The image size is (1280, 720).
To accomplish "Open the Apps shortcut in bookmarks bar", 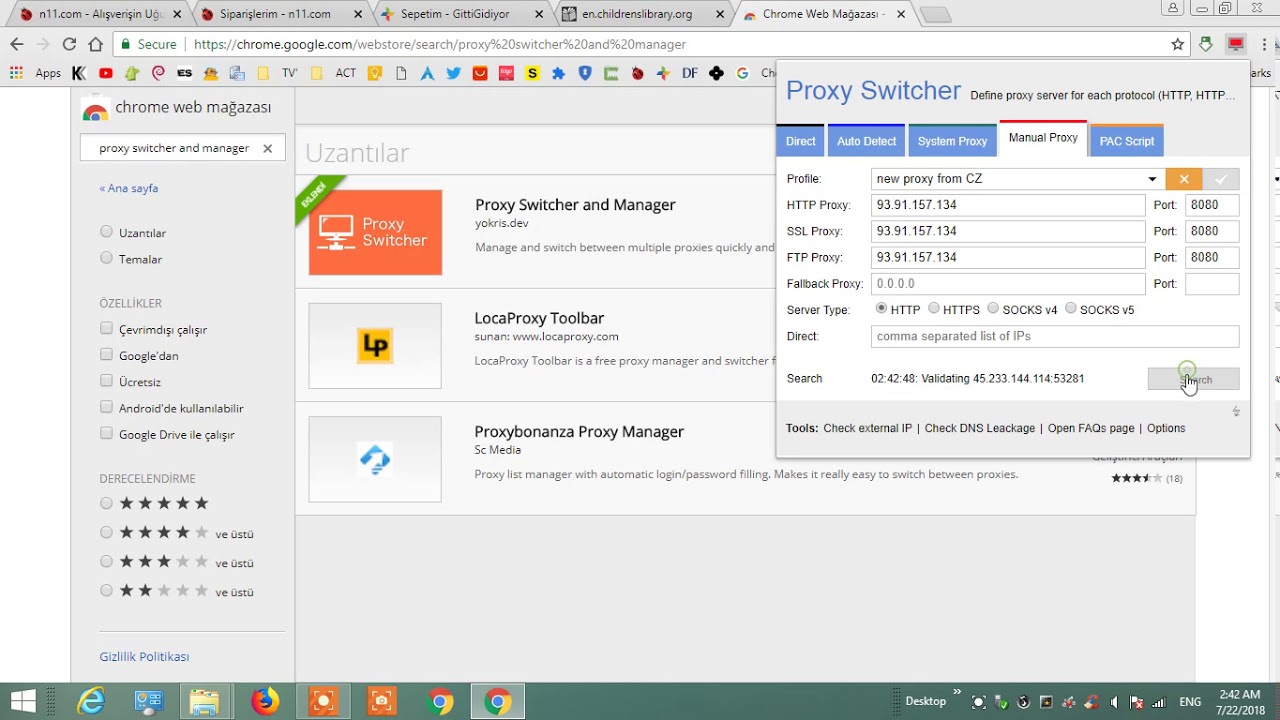I will click(36, 73).
